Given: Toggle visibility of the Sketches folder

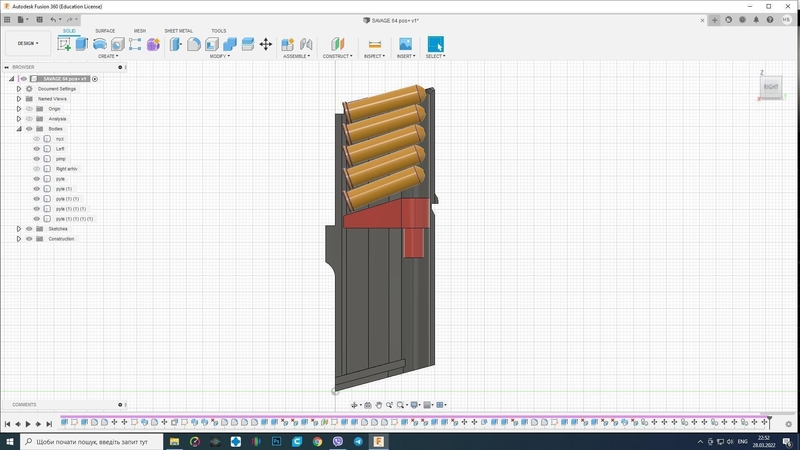Looking at the screenshot, I should [x=29, y=229].
